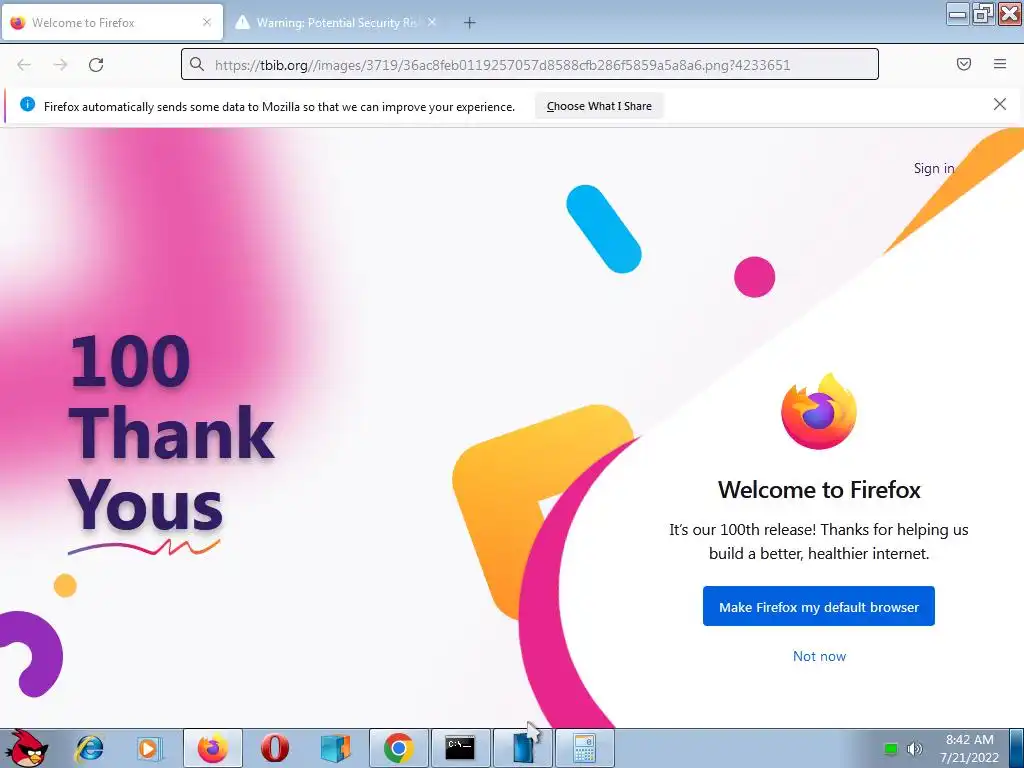This screenshot has width=1024, height=768.
Task: Click the Welcome to Firefox heading
Action: pos(819,490)
